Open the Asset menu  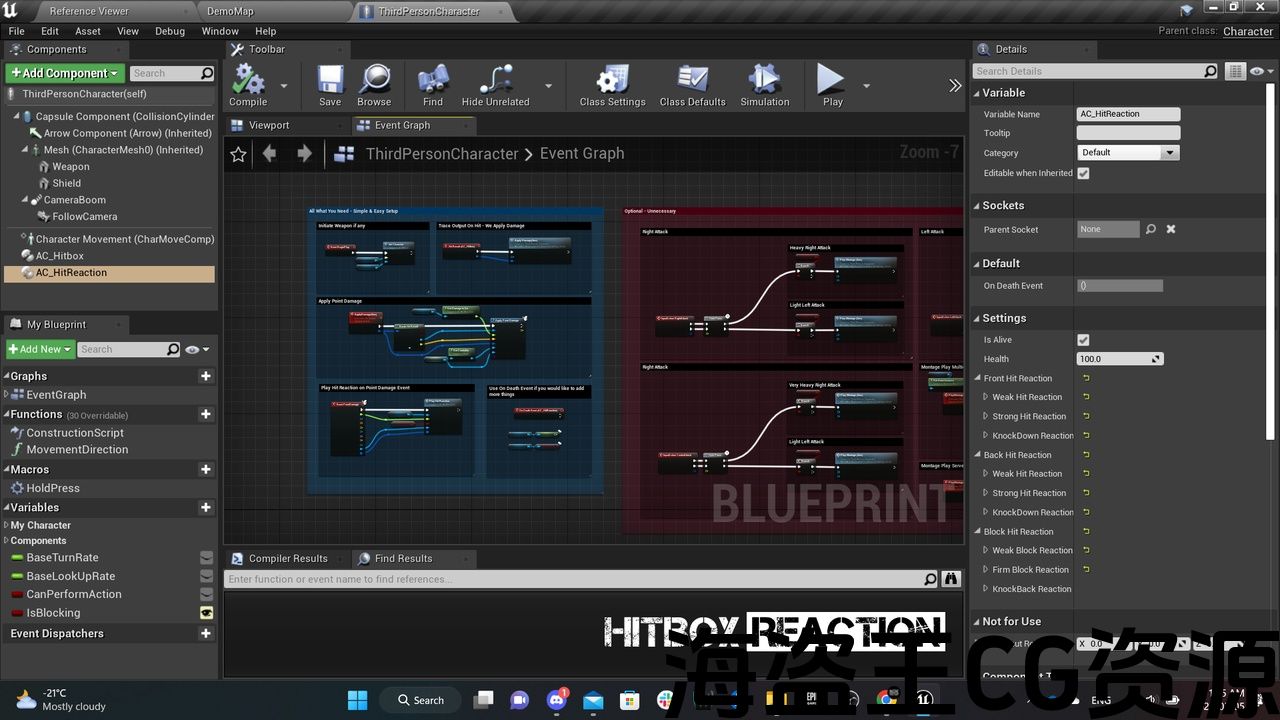click(x=88, y=31)
